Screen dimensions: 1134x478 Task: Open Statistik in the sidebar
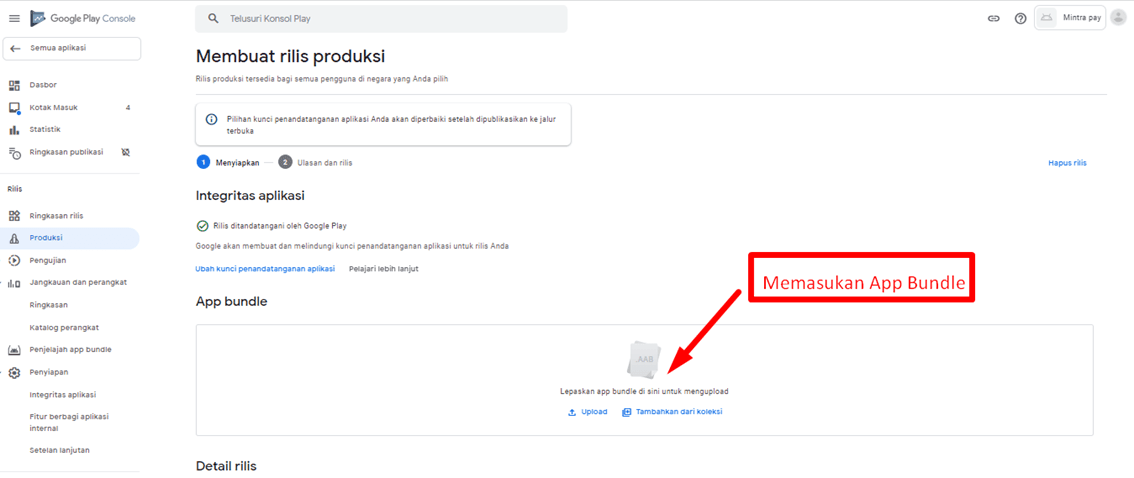point(45,129)
